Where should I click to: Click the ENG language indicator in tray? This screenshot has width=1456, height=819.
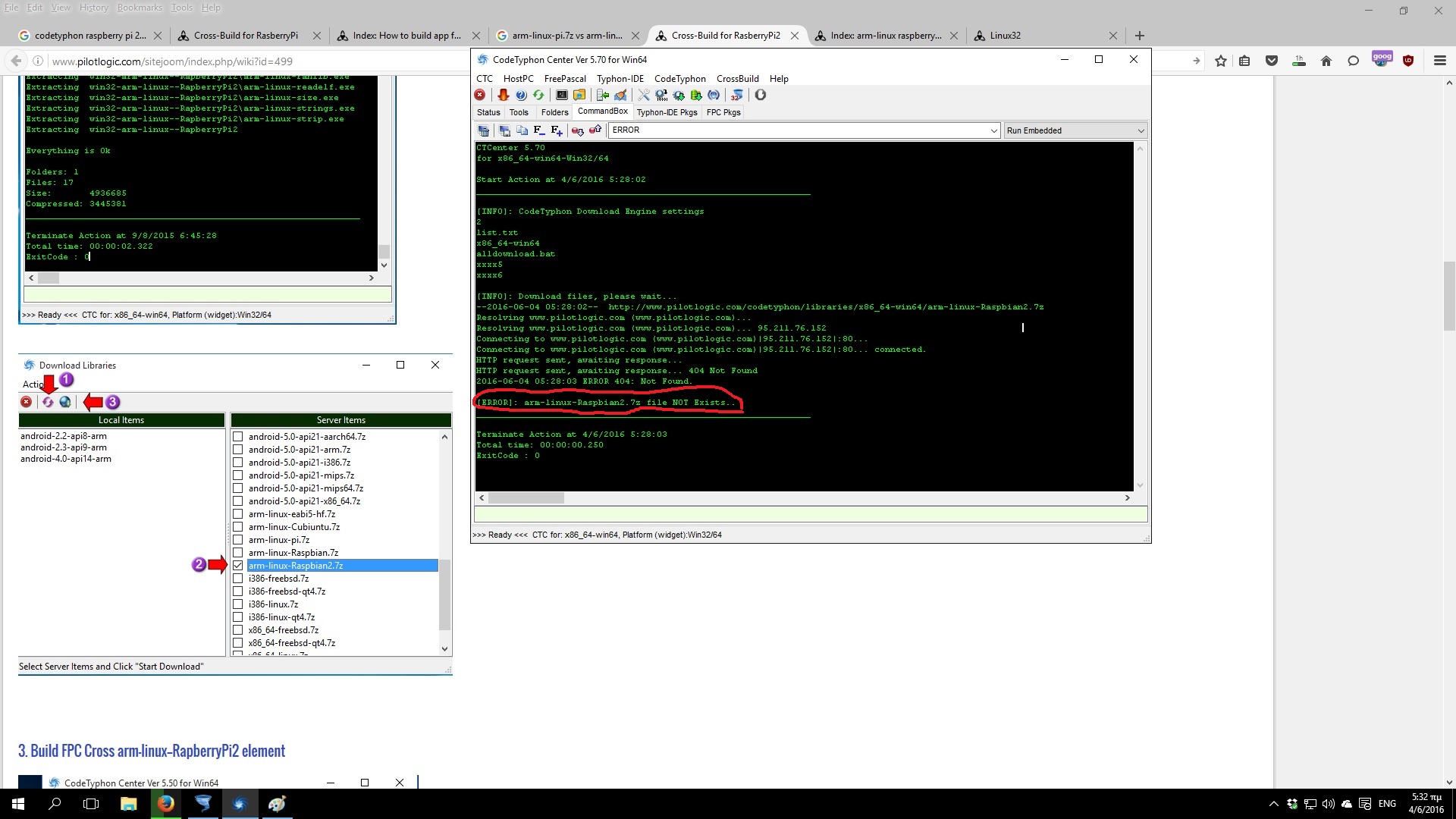pyautogui.click(x=1387, y=804)
